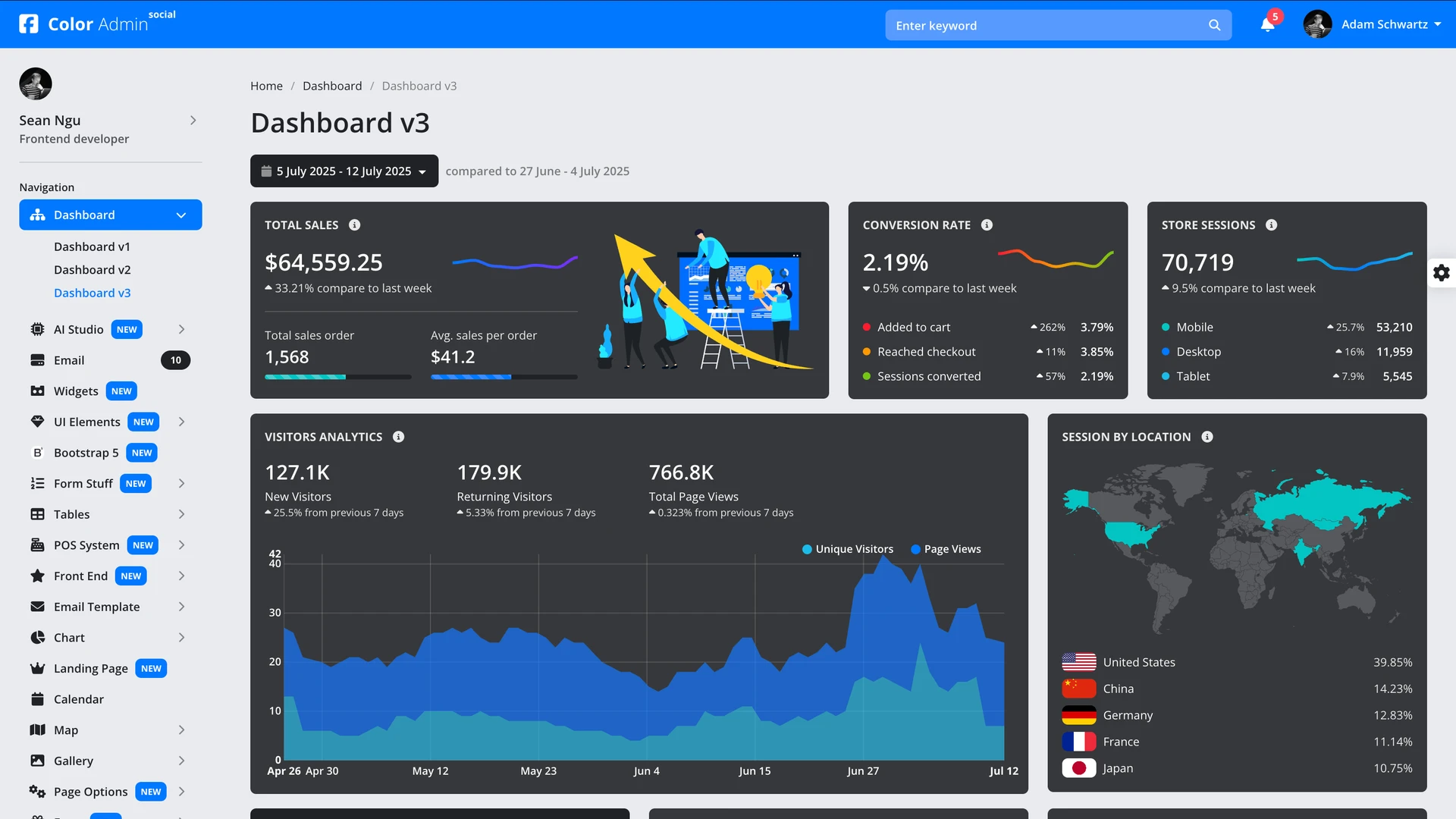Click the Visitors Analytics info icon
Image resolution: width=1456 pixels, height=819 pixels.
(x=398, y=437)
